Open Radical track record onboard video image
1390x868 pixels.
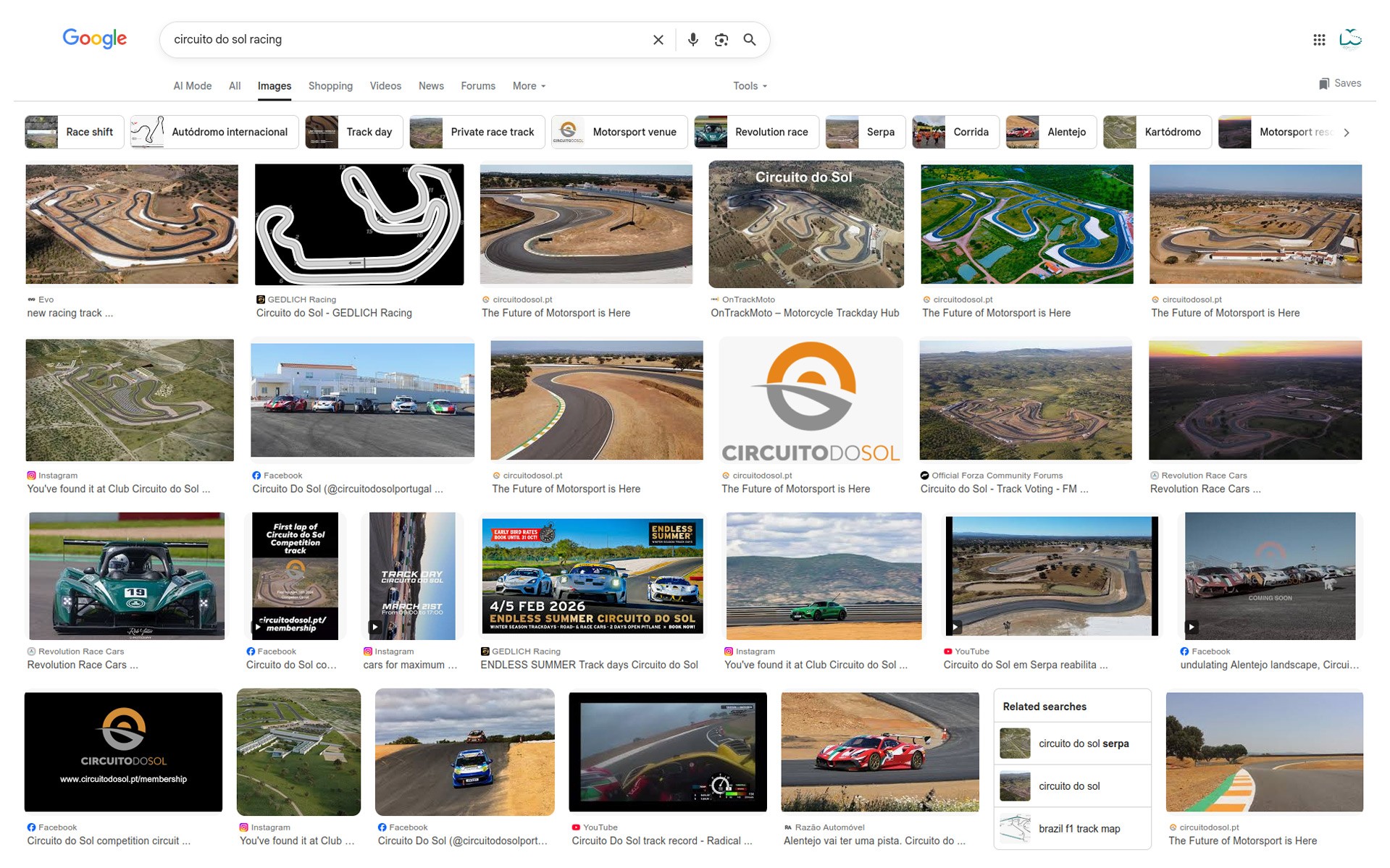(x=668, y=752)
